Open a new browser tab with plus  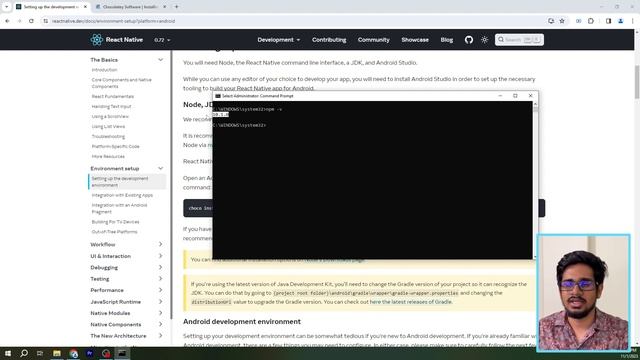coord(177,7)
